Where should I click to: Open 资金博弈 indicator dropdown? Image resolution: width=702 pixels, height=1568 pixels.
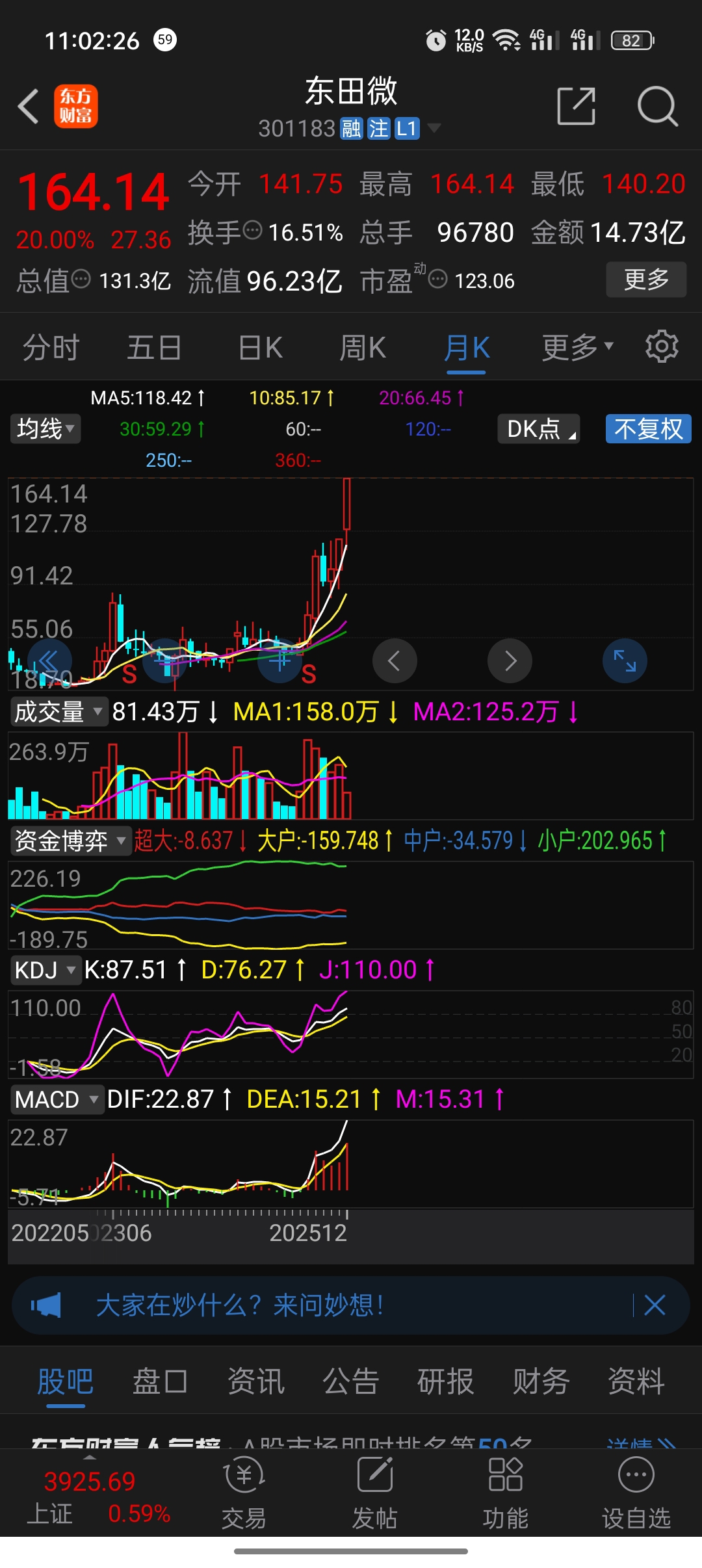tap(70, 841)
